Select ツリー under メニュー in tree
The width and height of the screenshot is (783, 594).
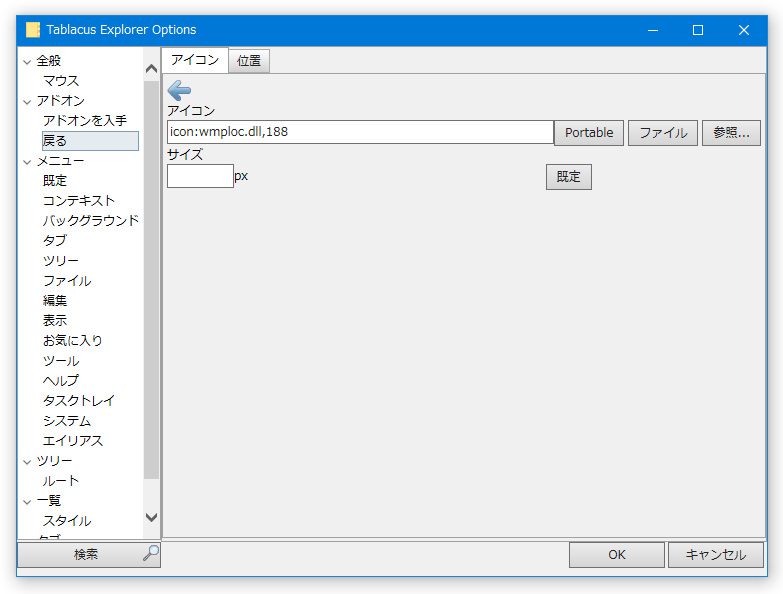61,261
